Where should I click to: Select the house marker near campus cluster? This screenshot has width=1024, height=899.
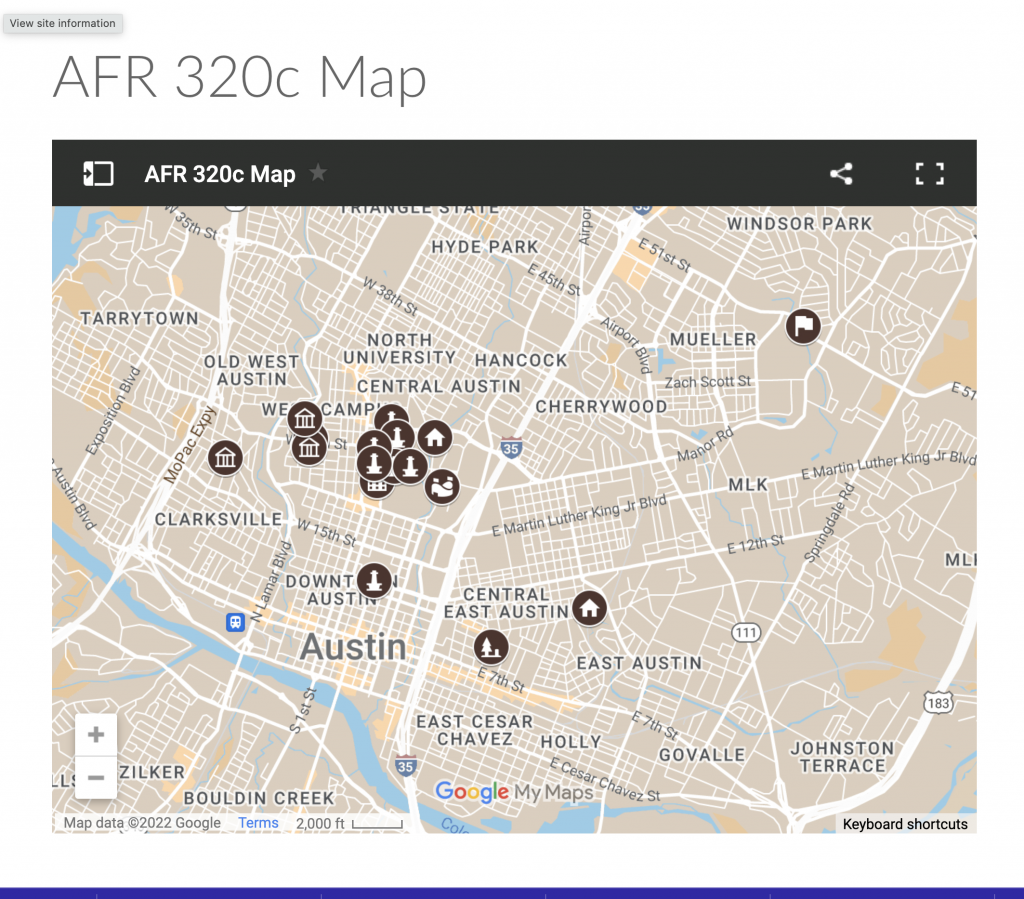[435, 437]
